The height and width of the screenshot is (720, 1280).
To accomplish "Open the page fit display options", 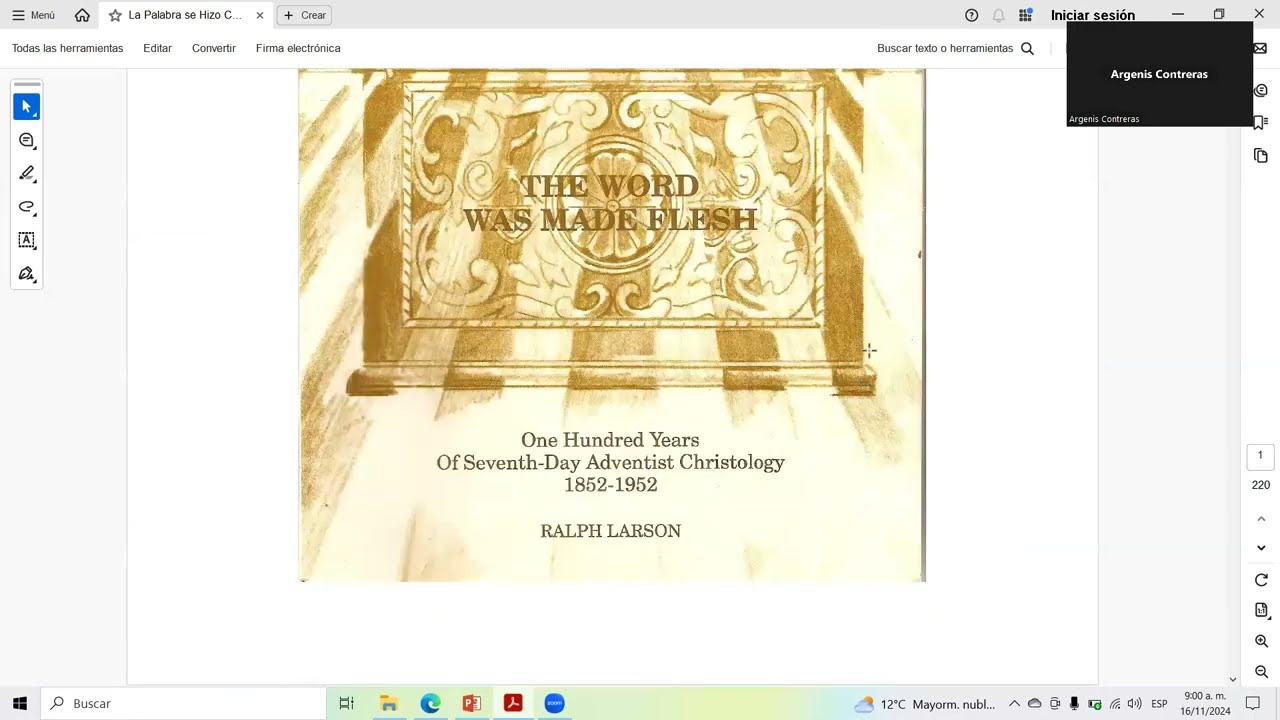I will pos(1261,610).
